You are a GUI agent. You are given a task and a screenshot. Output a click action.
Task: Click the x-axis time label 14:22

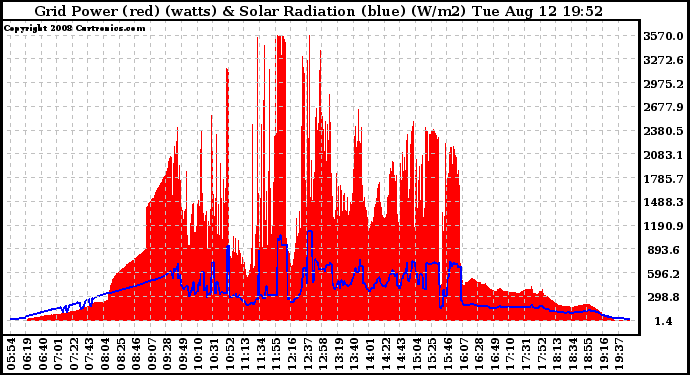(x=386, y=354)
